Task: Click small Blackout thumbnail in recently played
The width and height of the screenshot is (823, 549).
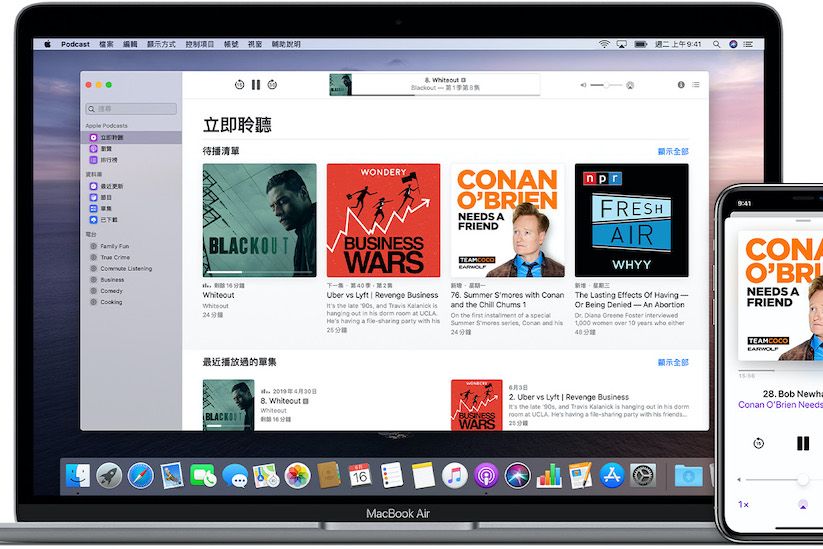Action: pos(228,405)
